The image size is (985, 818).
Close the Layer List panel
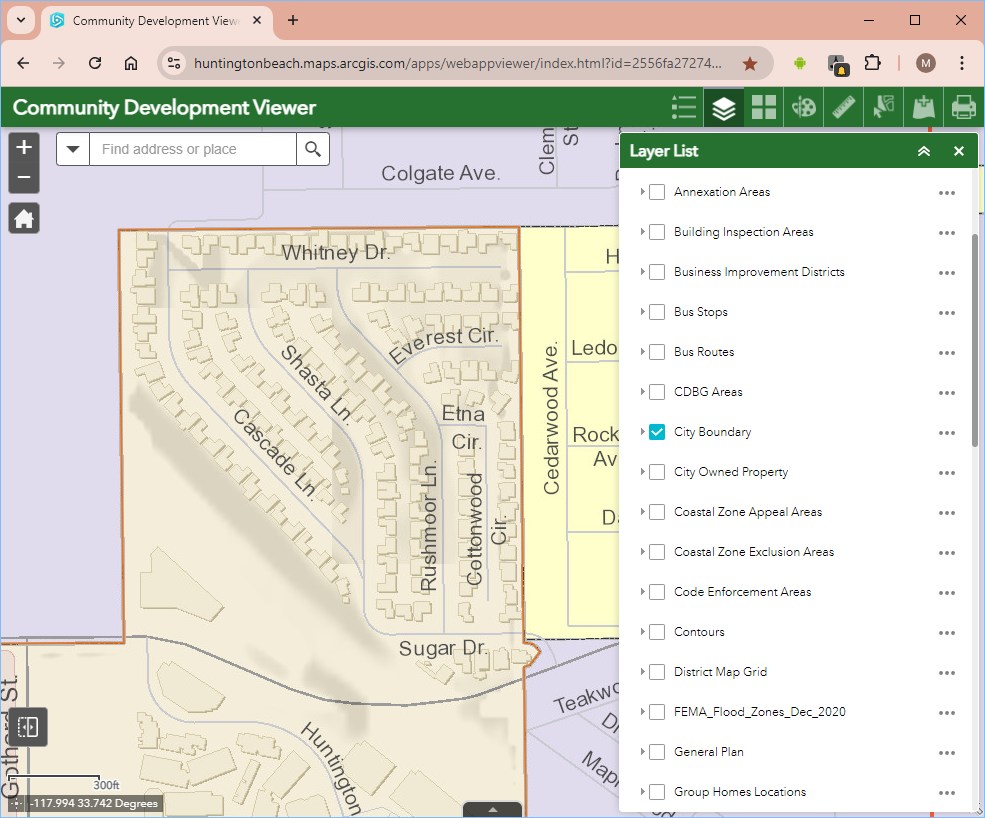click(959, 151)
